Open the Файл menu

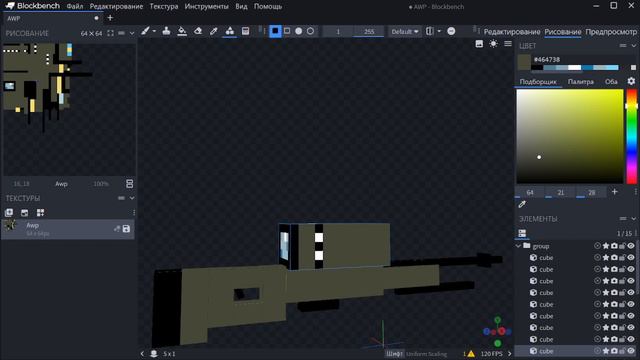75,7
